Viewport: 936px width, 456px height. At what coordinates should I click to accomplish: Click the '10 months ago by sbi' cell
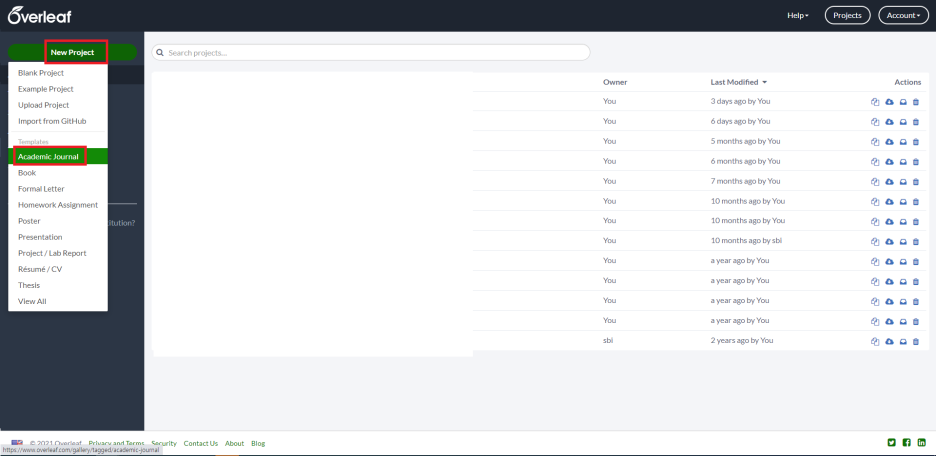pos(746,241)
